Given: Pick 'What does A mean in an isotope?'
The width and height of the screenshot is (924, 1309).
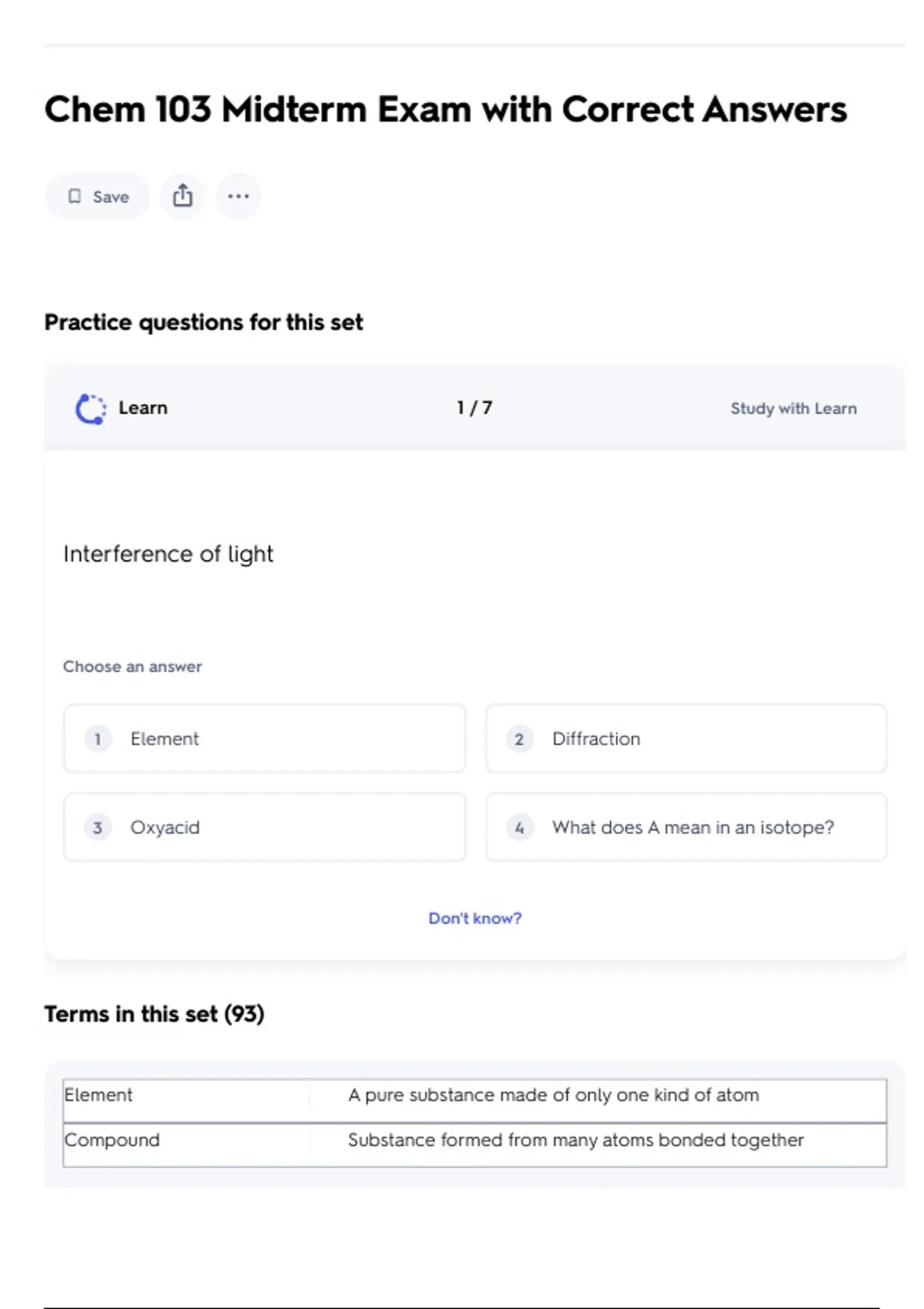Looking at the screenshot, I should [x=685, y=827].
